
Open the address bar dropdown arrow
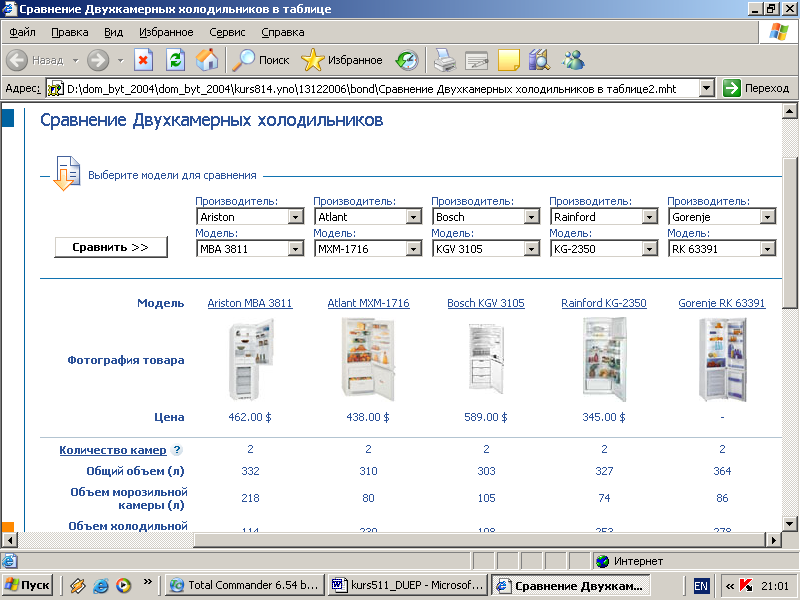coord(706,88)
